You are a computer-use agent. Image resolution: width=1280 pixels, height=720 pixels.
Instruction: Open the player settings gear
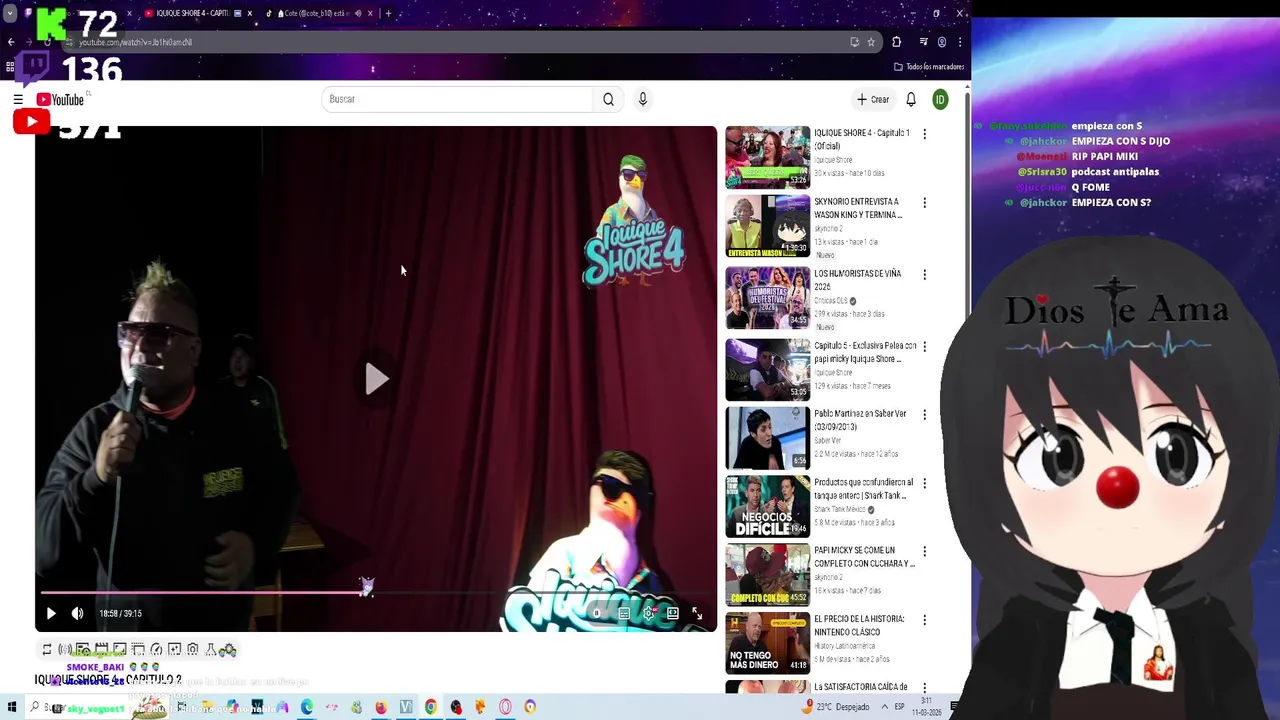[648, 613]
